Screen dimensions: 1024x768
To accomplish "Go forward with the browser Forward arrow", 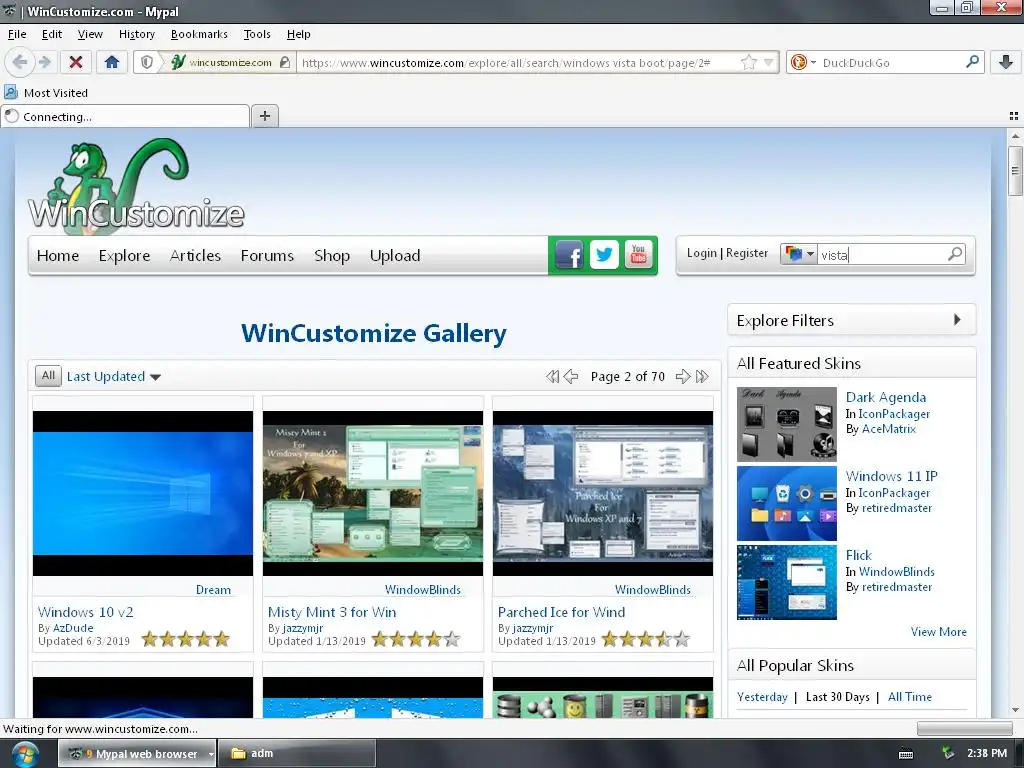I will 45,62.
